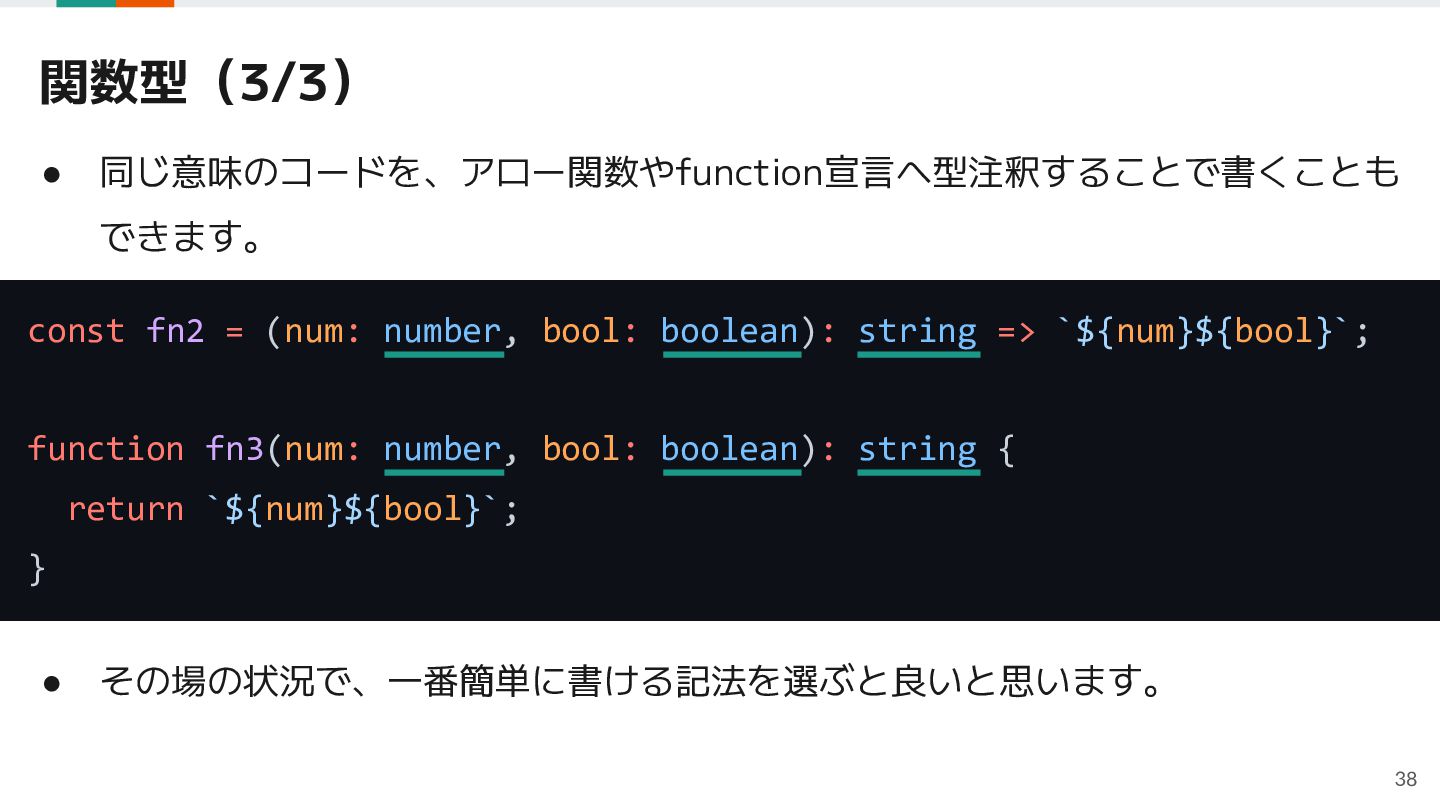Click the arrow operator => in the code

click(x=1017, y=331)
